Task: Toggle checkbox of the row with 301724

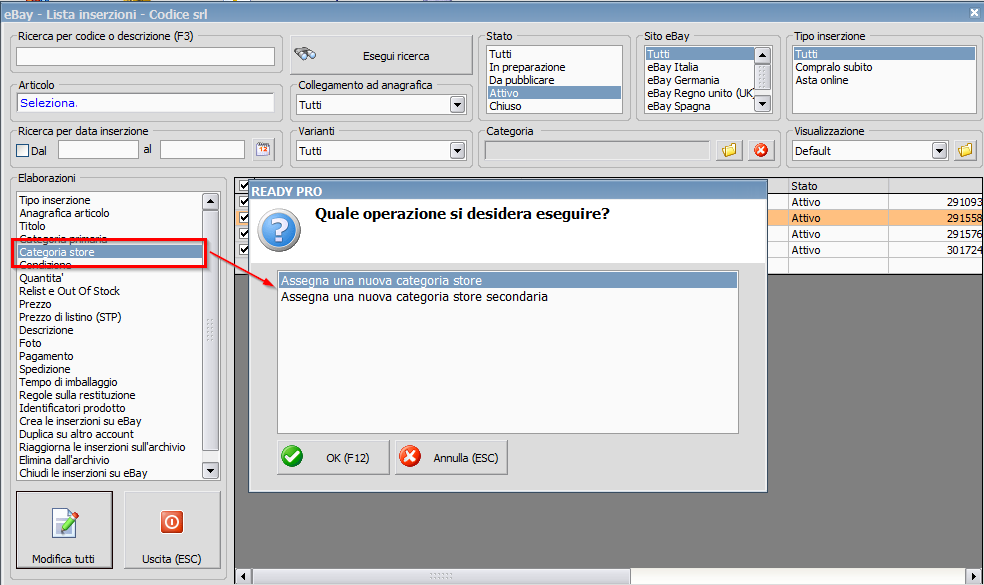Action: (x=244, y=249)
